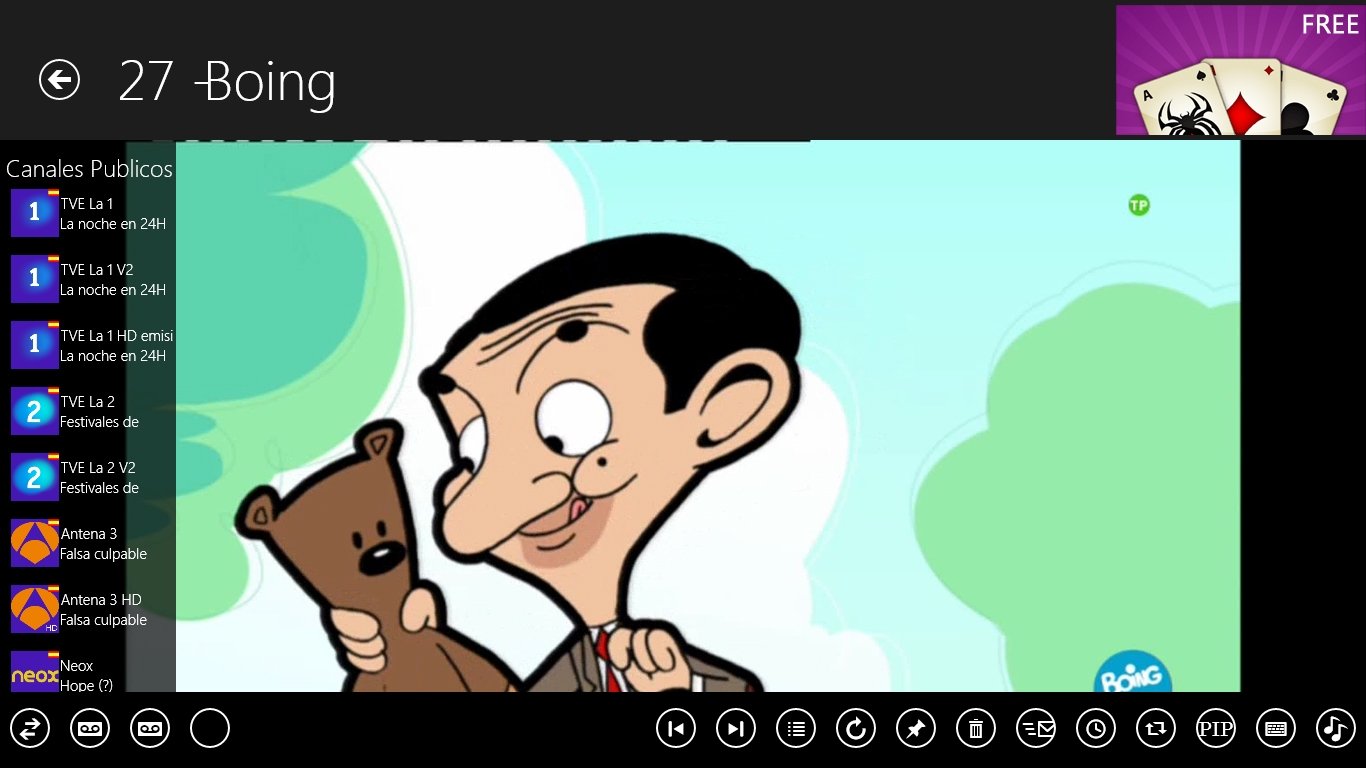Reload the stream with refresh icon
This screenshot has width=1366, height=768.
click(856, 729)
